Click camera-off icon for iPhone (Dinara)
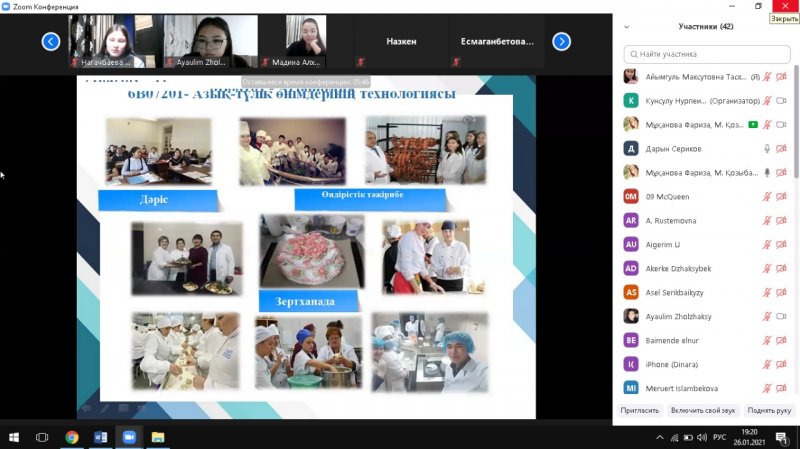 (781, 364)
